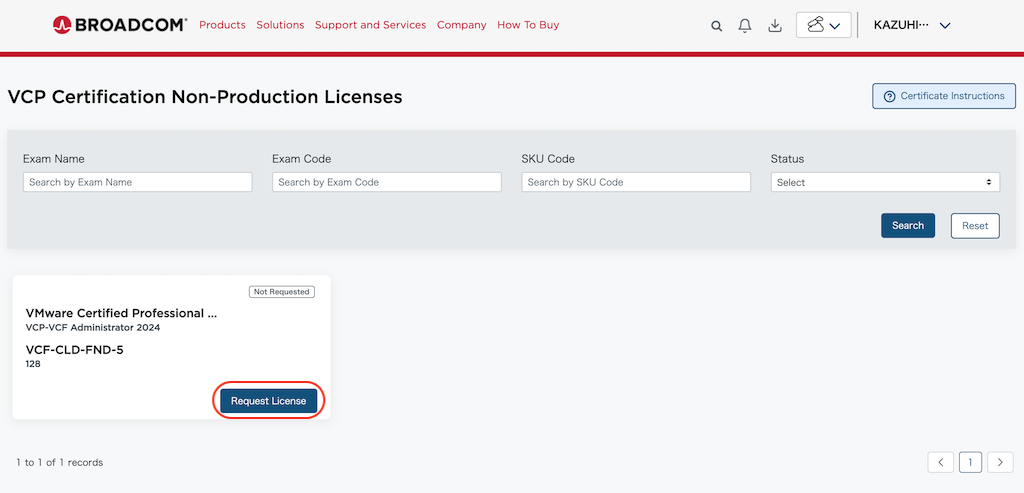This screenshot has width=1024, height=493.
Task: Click the 128 quantity text on card
Action: coord(33,364)
